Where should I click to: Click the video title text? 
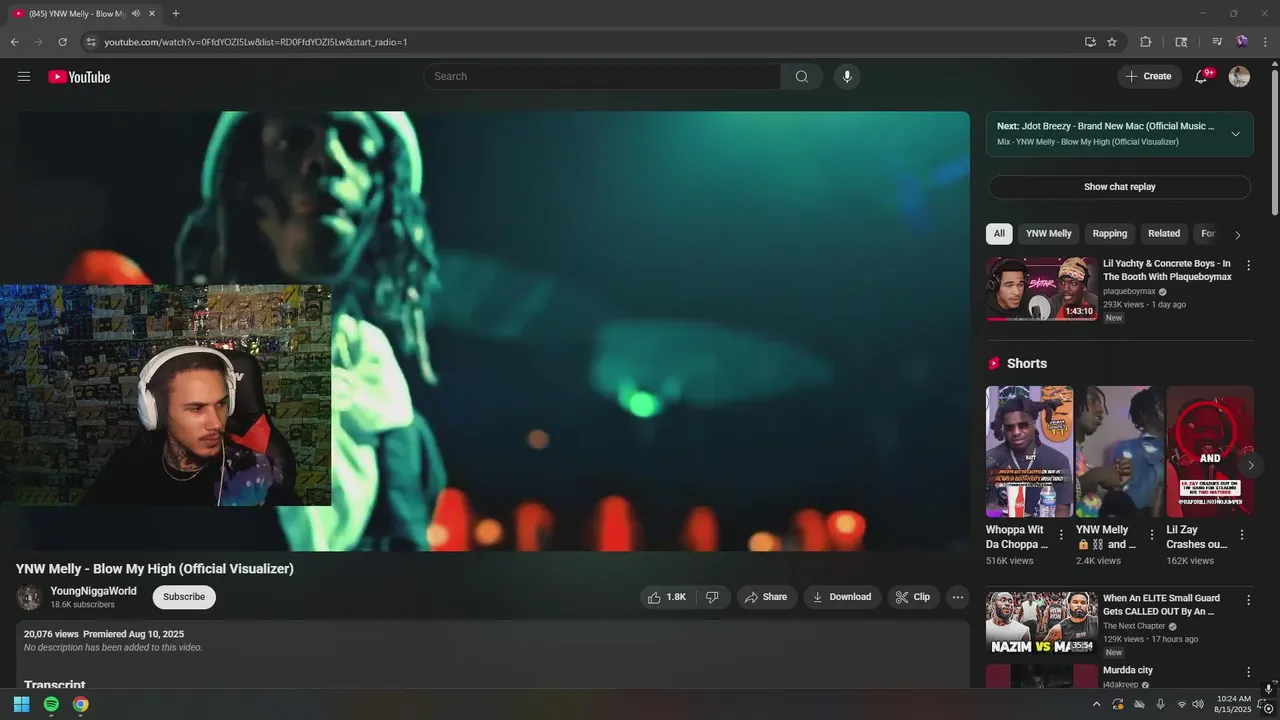coord(155,568)
